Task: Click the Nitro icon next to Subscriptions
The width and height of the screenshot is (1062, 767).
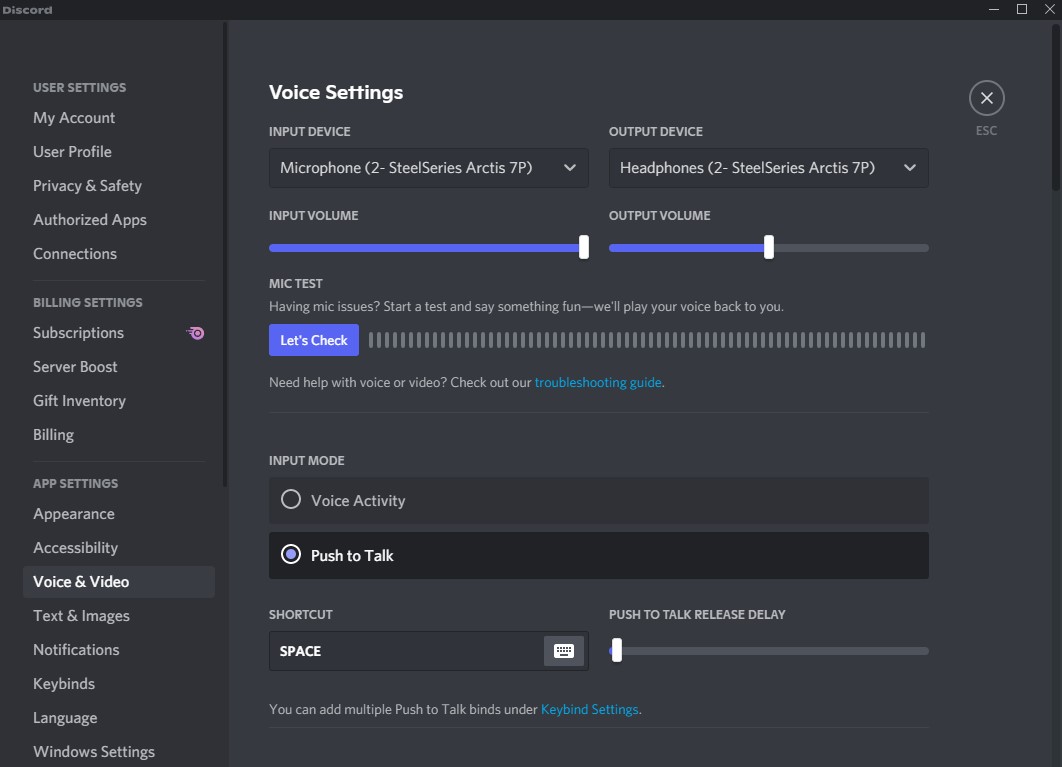Action: click(x=196, y=332)
